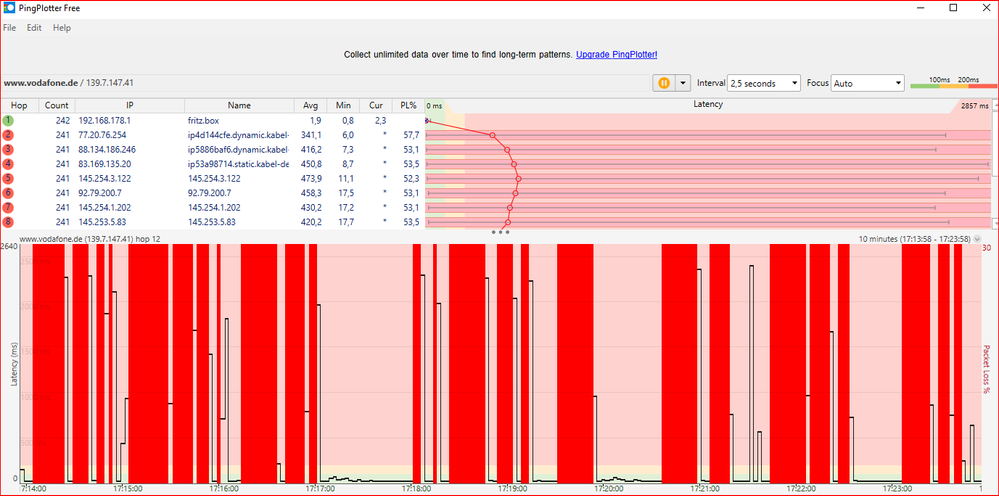Select the hop 5 red circle icon
This screenshot has height=496, width=999.
[8, 178]
